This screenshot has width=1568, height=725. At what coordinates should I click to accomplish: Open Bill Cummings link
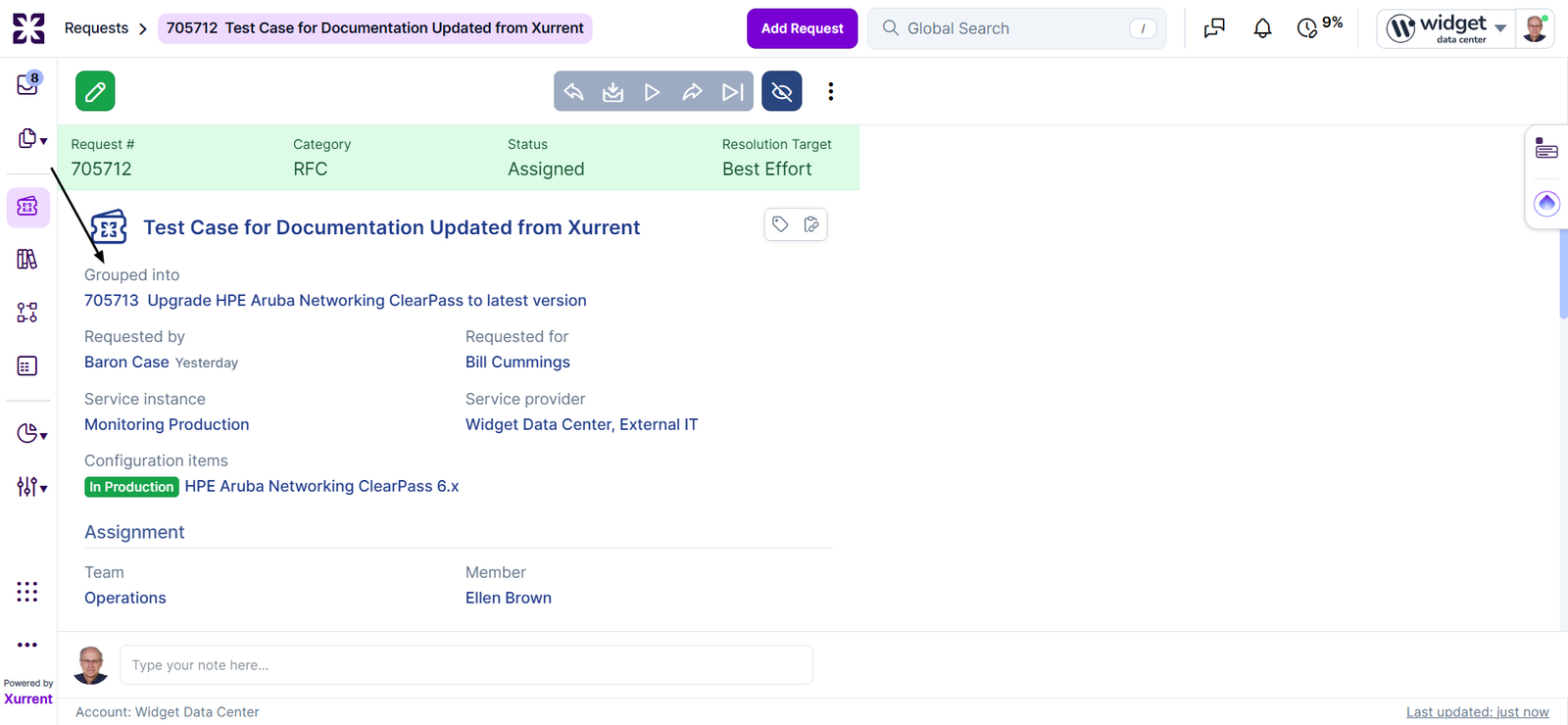(517, 362)
